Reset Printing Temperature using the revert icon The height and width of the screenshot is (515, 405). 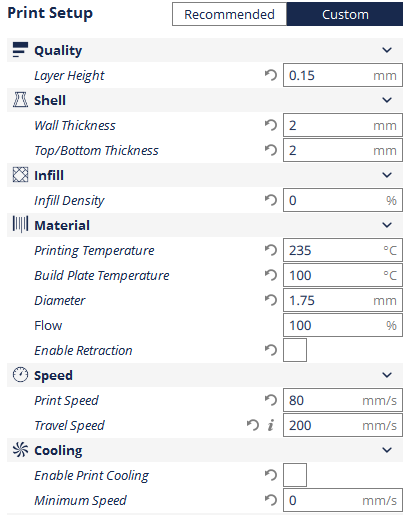tap(271, 250)
